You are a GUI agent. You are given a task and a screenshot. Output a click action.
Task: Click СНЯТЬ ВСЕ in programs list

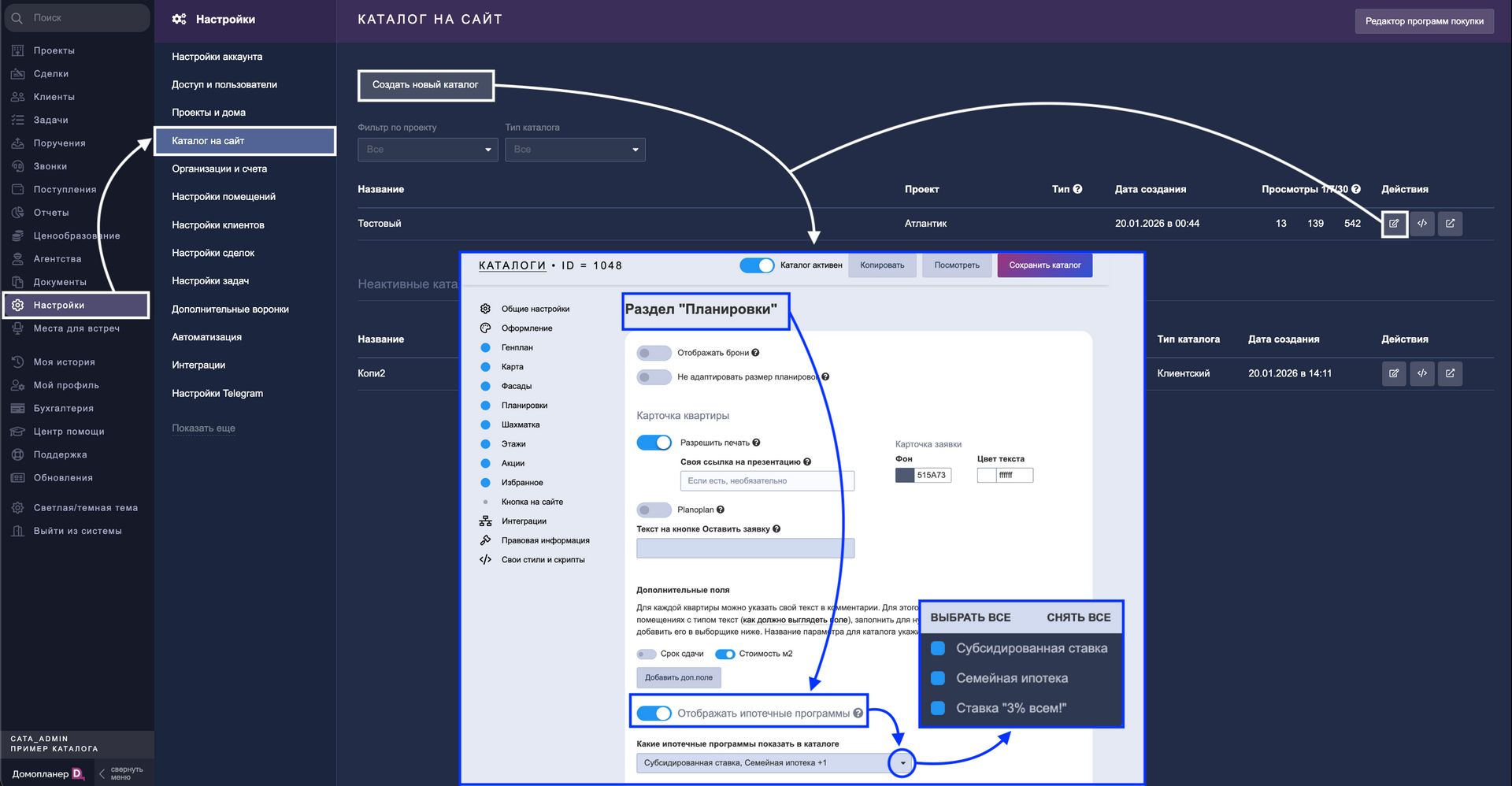point(1079,617)
